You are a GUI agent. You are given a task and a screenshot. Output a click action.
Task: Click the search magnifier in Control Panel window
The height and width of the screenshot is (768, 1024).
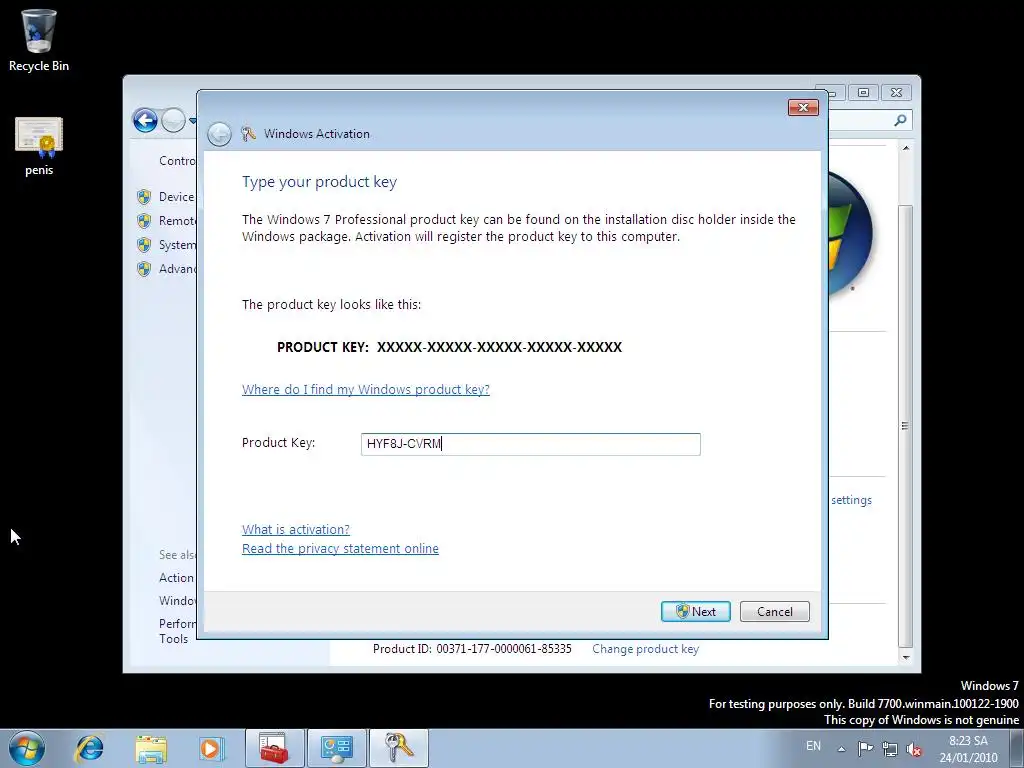click(x=900, y=120)
